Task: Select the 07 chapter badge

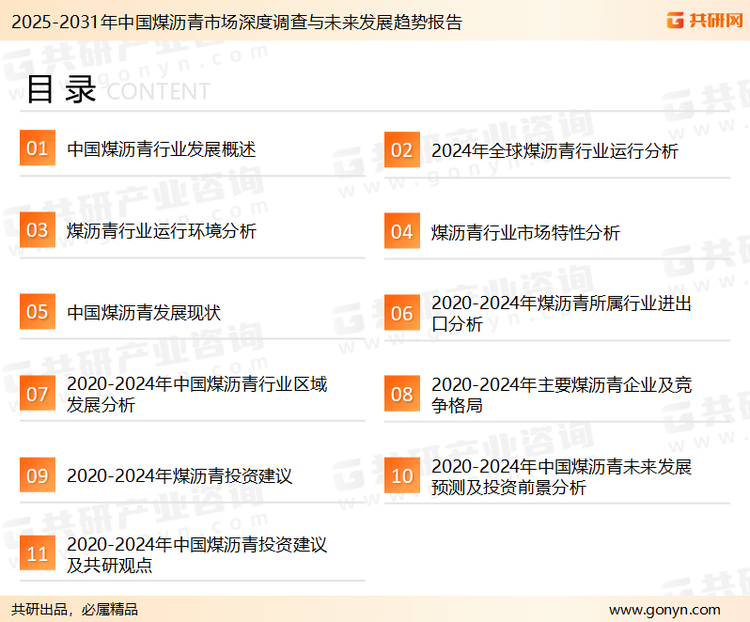Action: (x=37, y=394)
